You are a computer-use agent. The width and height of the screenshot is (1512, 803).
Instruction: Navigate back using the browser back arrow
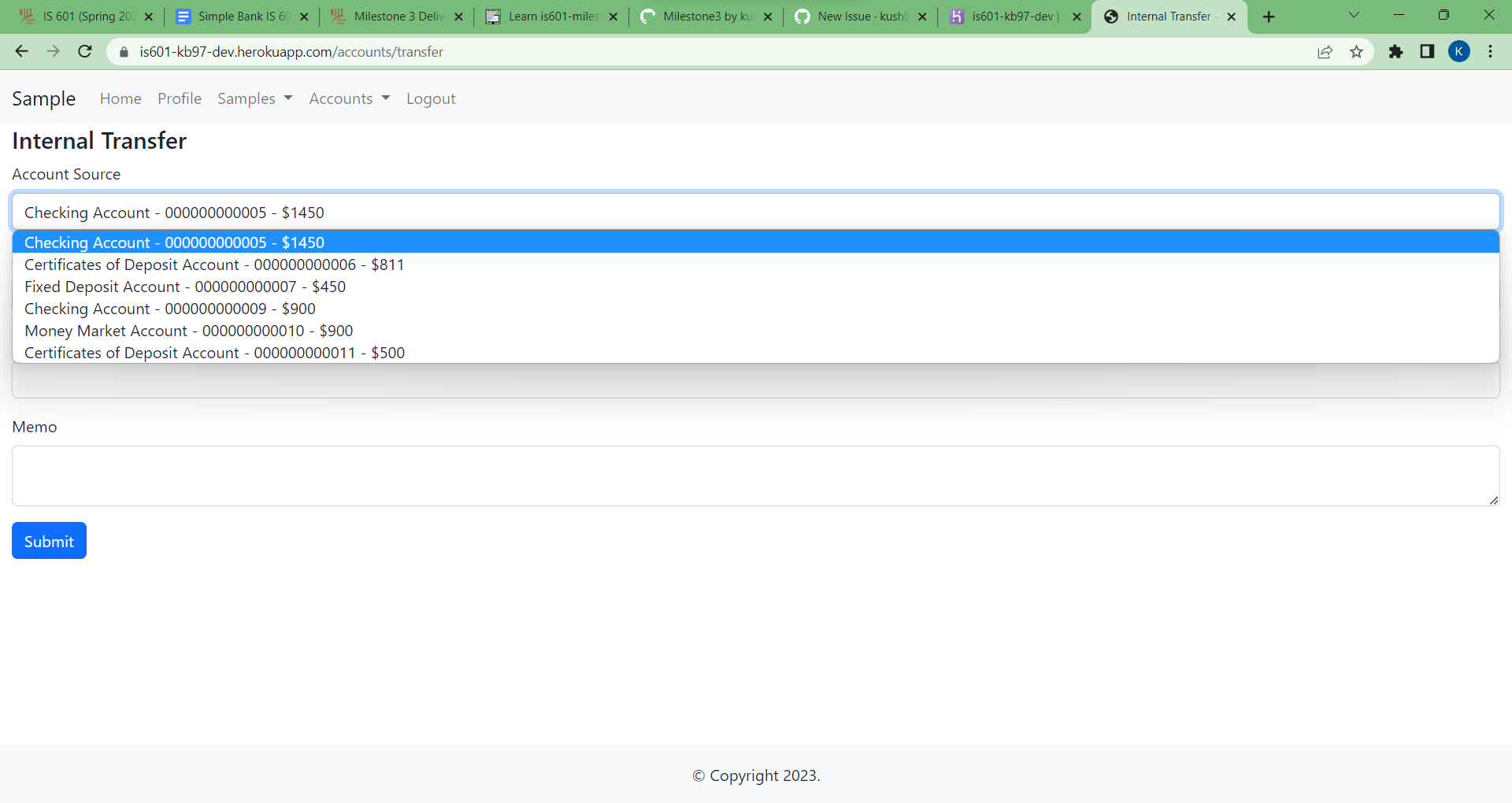pos(20,51)
